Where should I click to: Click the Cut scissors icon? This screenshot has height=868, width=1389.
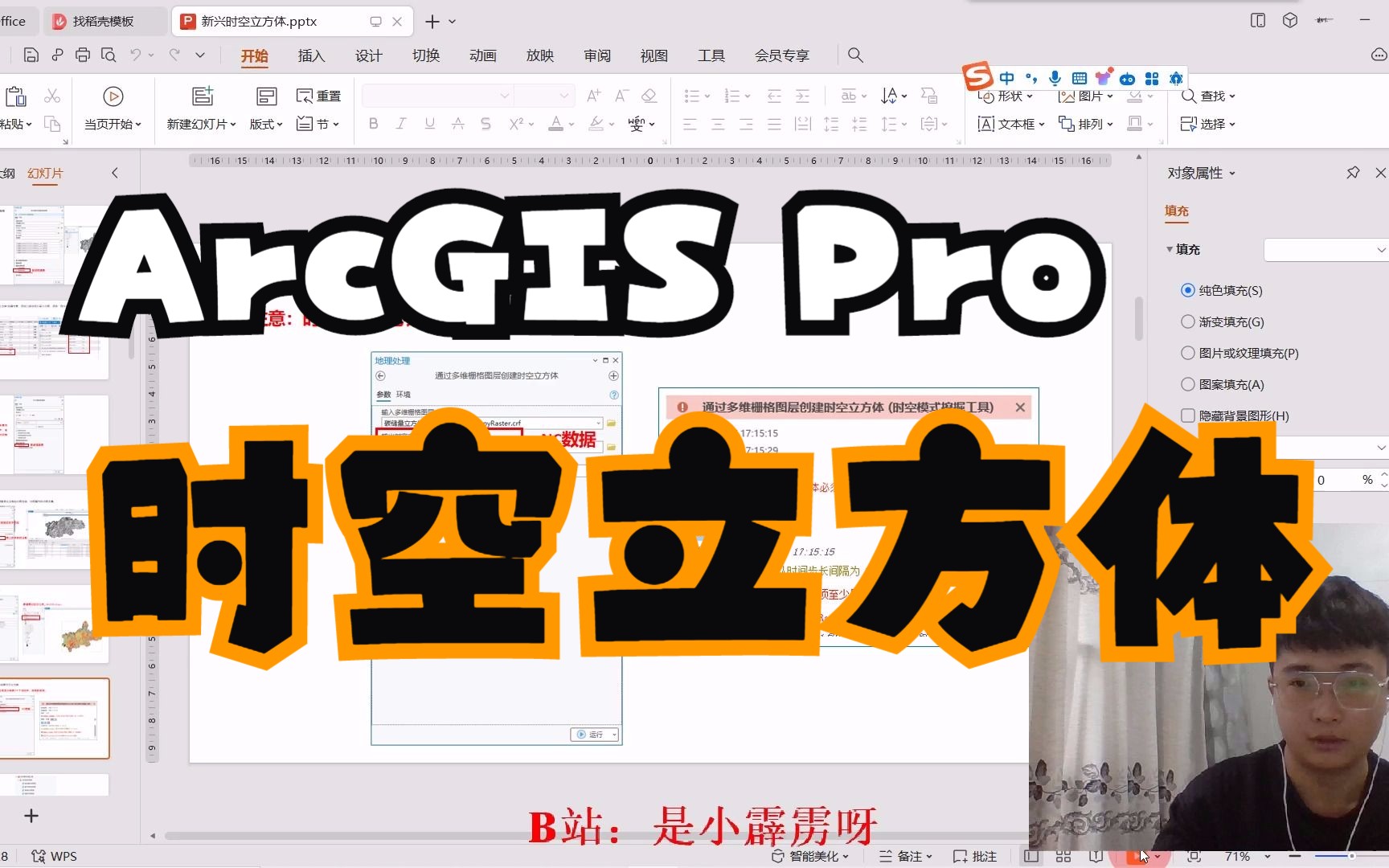pos(52,96)
